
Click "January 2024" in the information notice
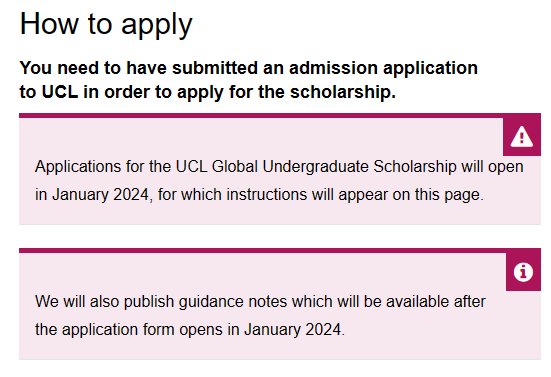tap(292, 330)
